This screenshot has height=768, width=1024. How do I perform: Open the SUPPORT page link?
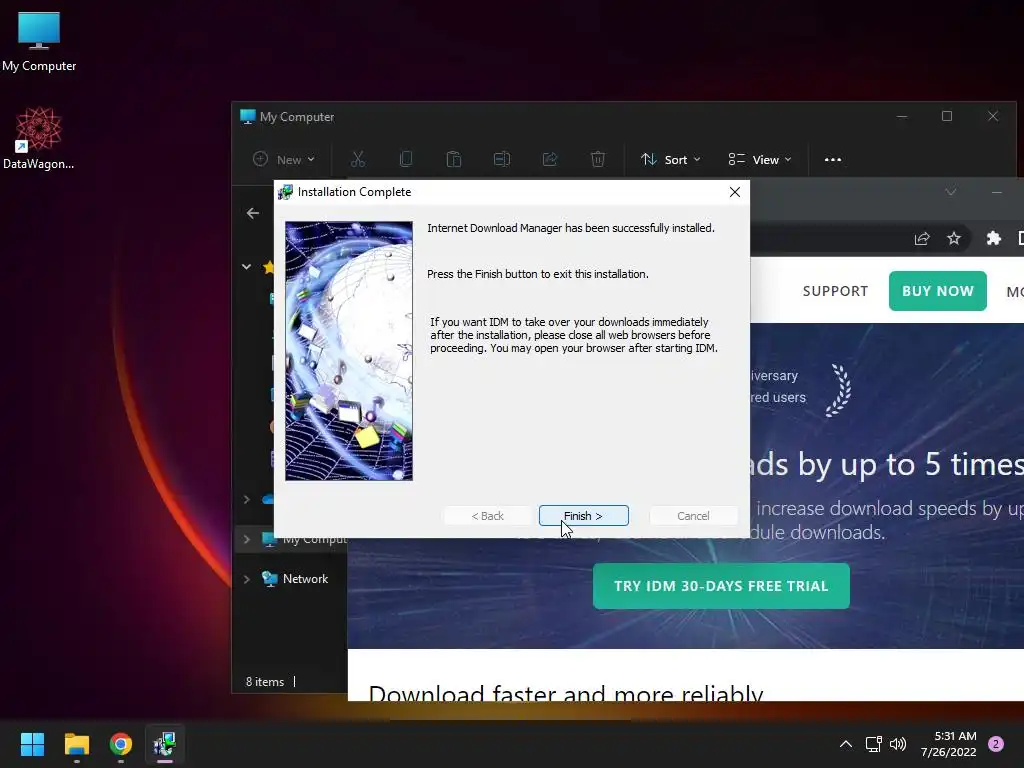[835, 291]
